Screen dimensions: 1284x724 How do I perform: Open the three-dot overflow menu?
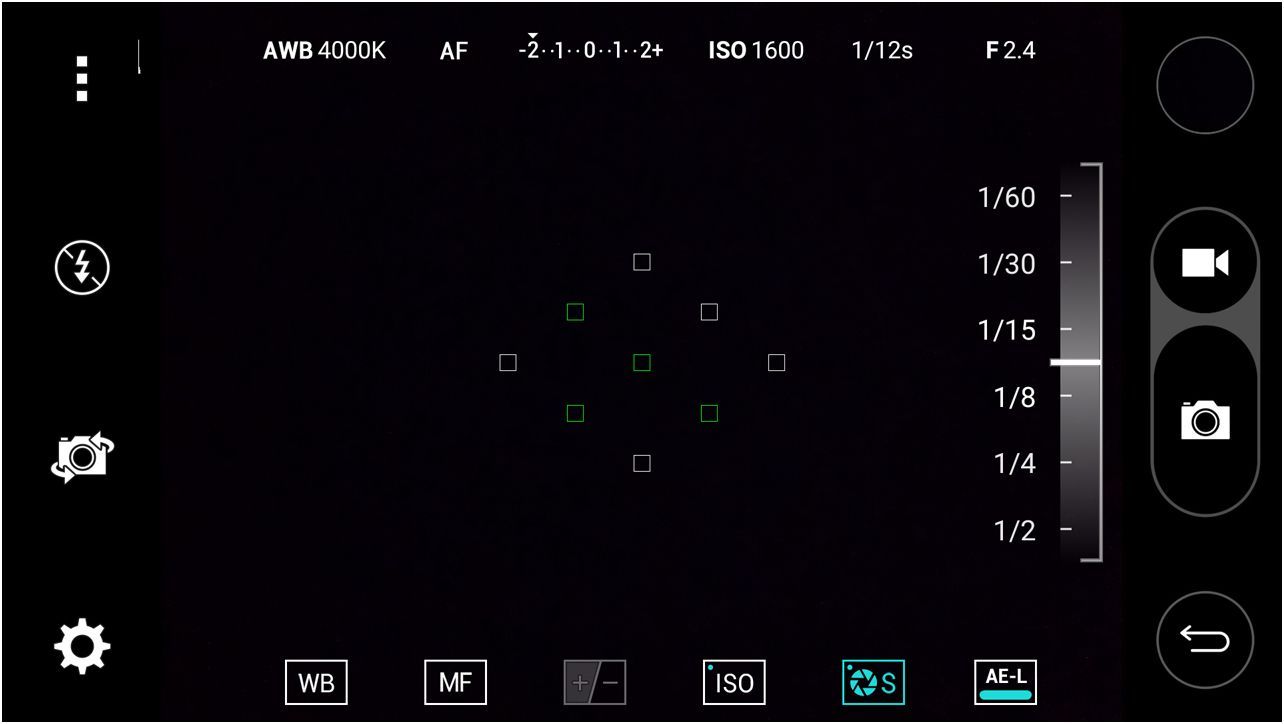[82, 78]
